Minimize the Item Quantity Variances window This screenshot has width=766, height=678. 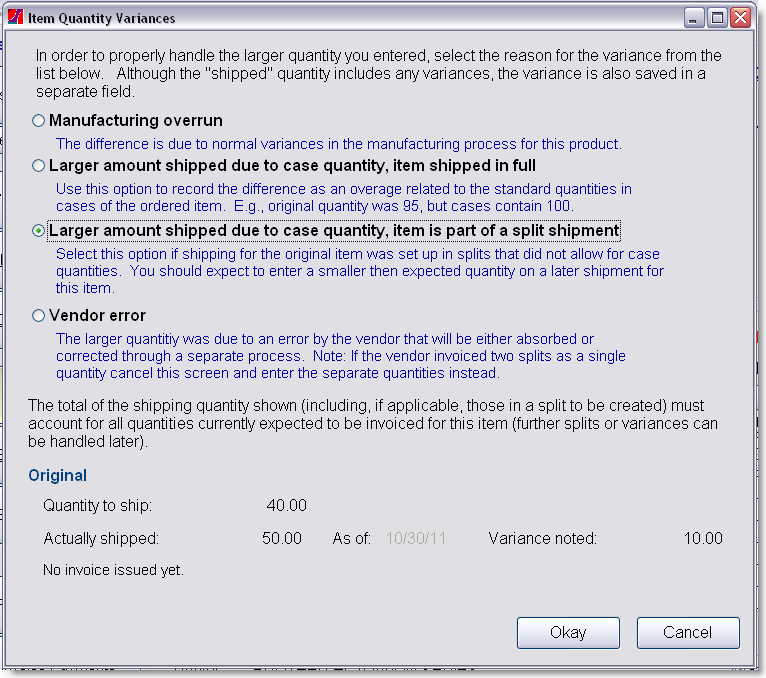(x=694, y=18)
